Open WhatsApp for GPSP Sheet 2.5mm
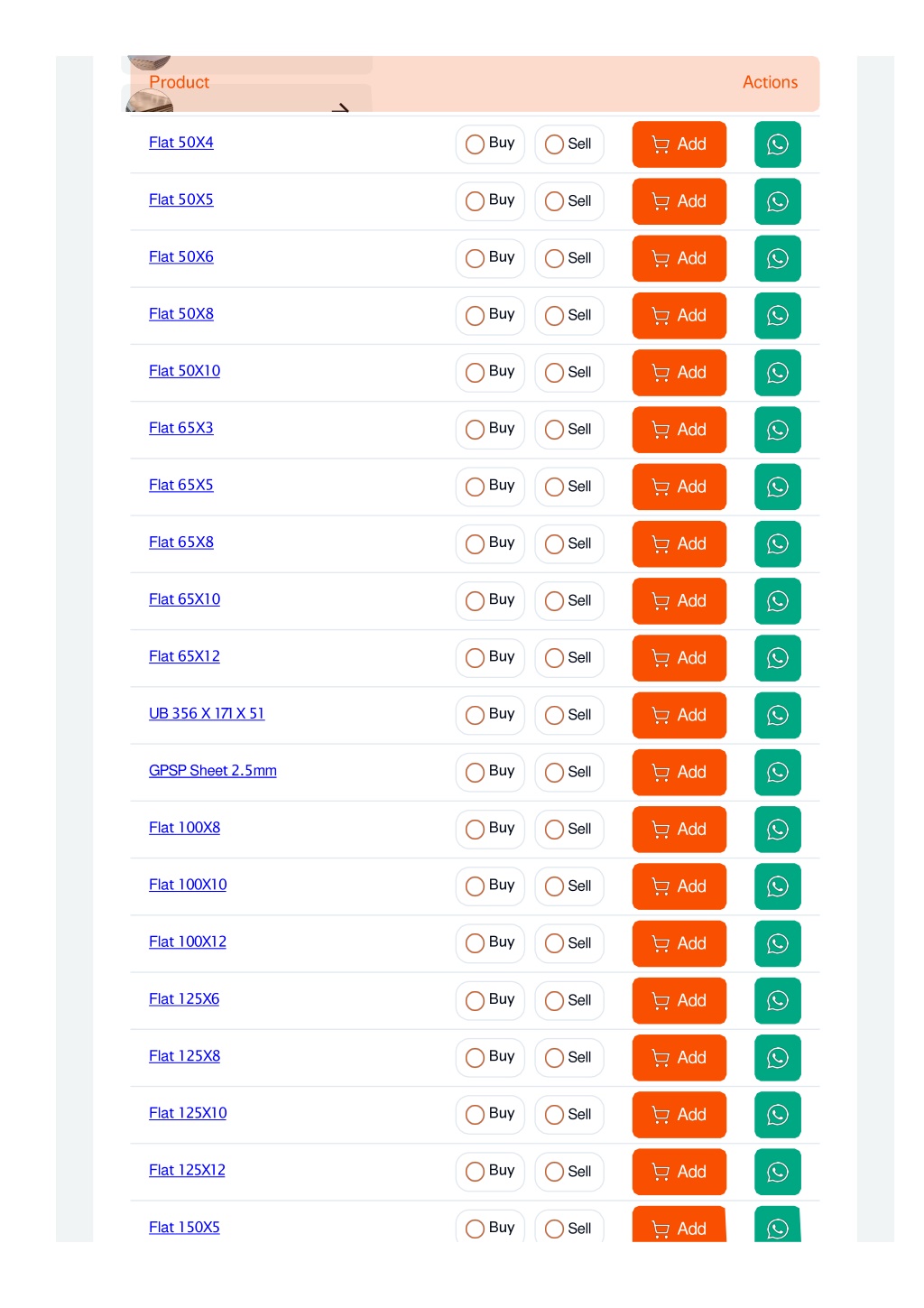The width and height of the screenshot is (924, 1308). (777, 772)
